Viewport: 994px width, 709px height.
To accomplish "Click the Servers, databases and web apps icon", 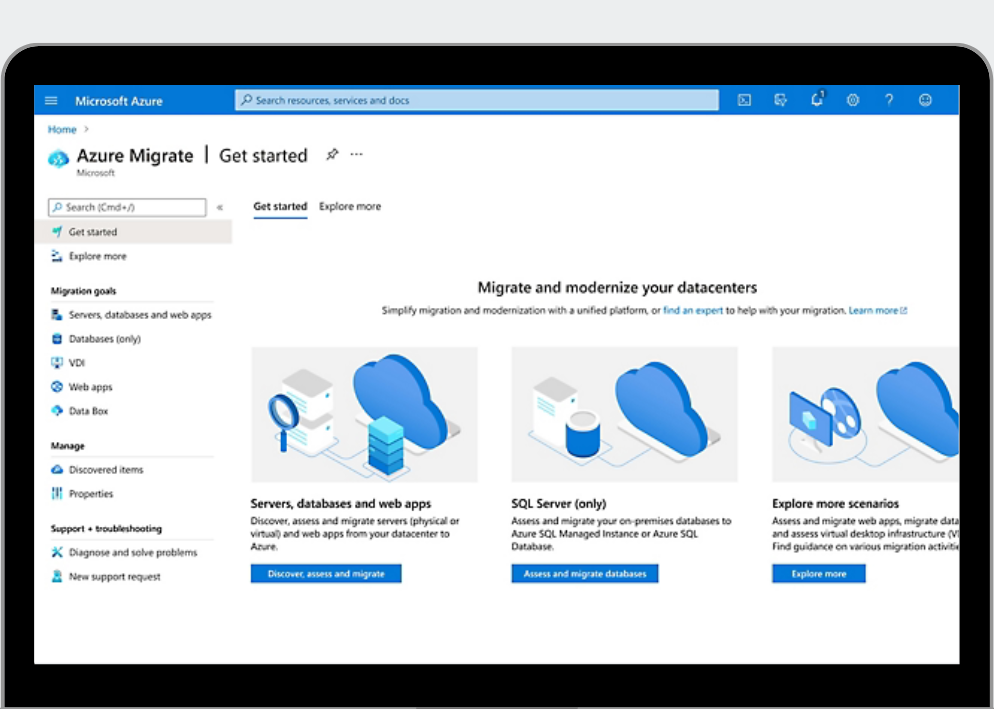I will pyautogui.click(x=57, y=315).
